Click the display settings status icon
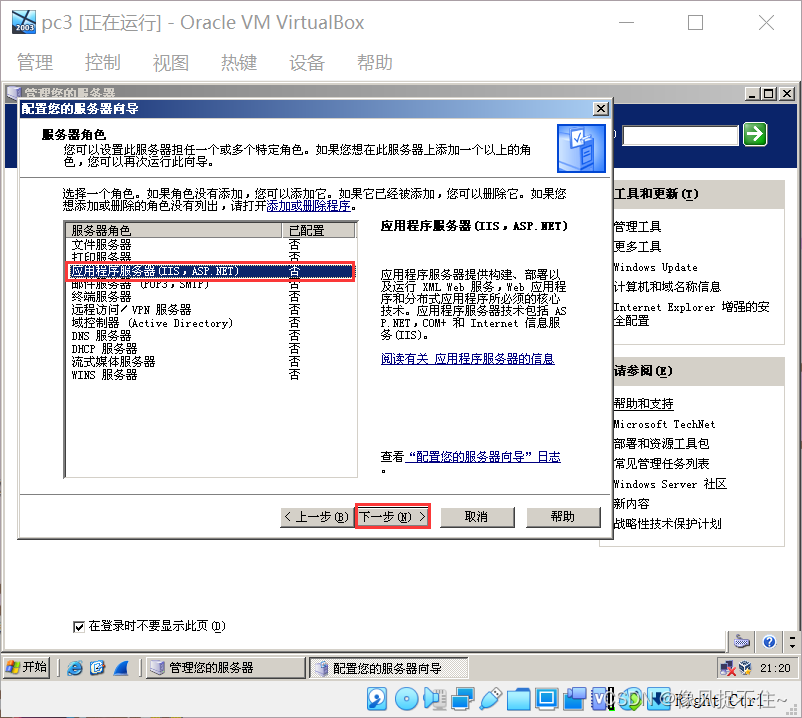The width and height of the screenshot is (802, 718). point(547,699)
